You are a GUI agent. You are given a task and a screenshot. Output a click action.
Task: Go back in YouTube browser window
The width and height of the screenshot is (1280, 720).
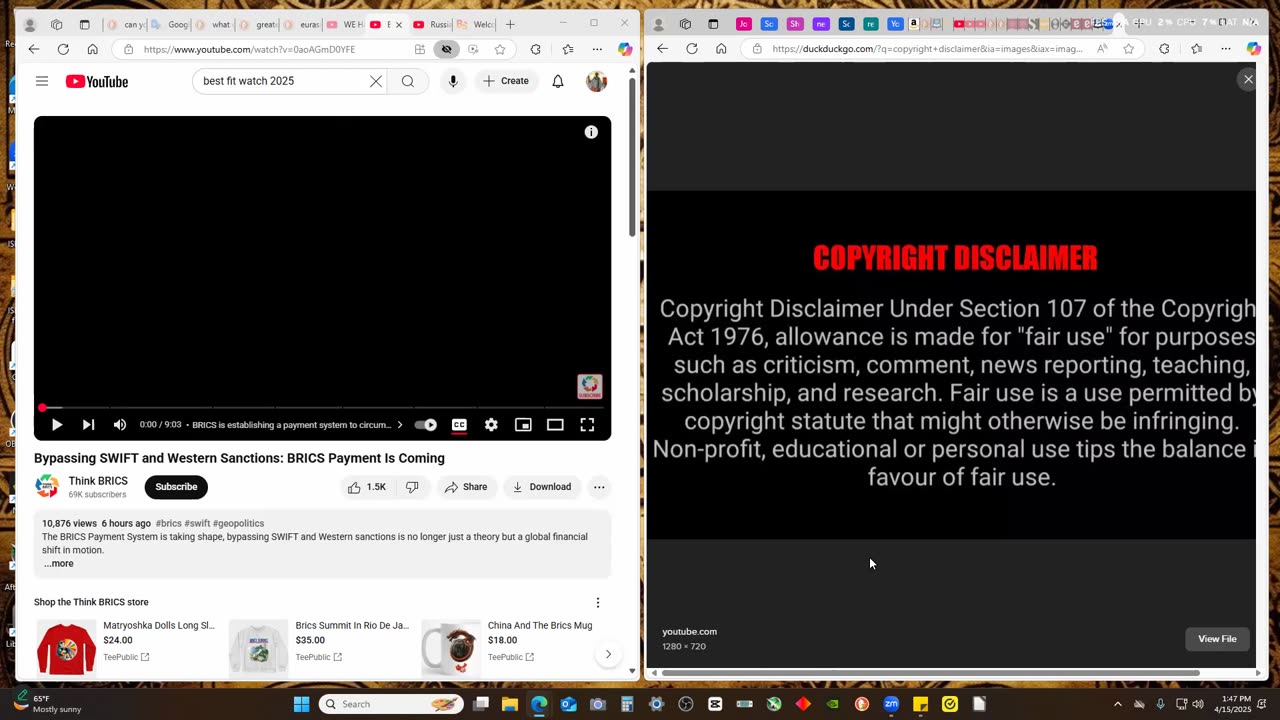34,49
